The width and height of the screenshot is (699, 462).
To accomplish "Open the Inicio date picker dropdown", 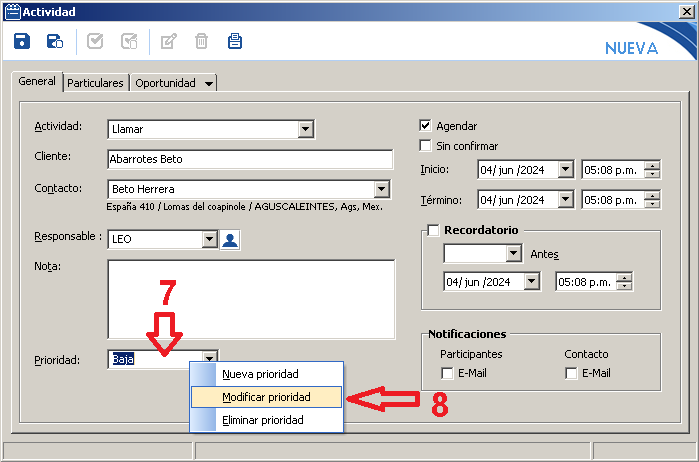I will click(565, 170).
